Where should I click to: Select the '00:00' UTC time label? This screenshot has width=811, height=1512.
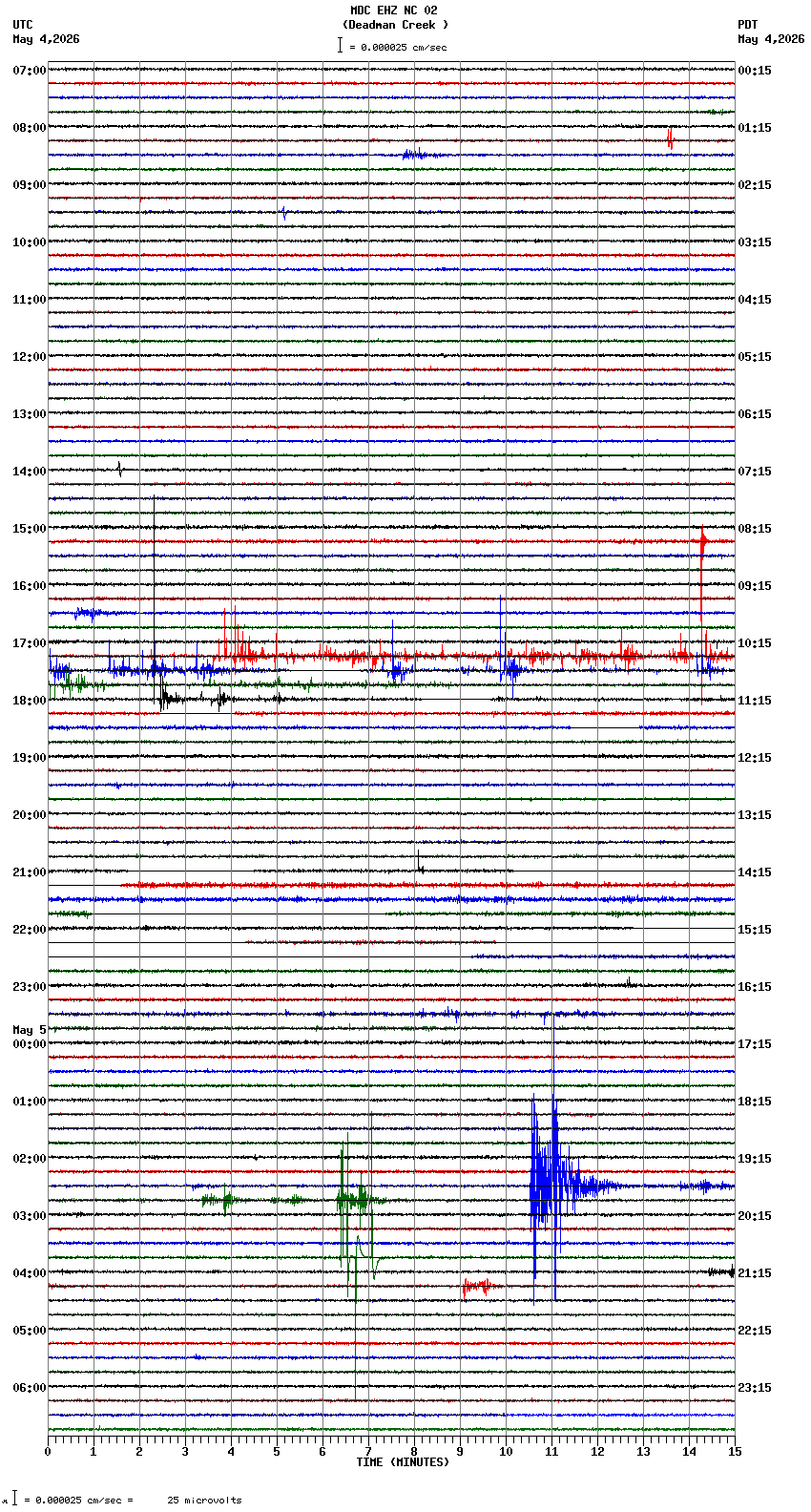point(29,1044)
